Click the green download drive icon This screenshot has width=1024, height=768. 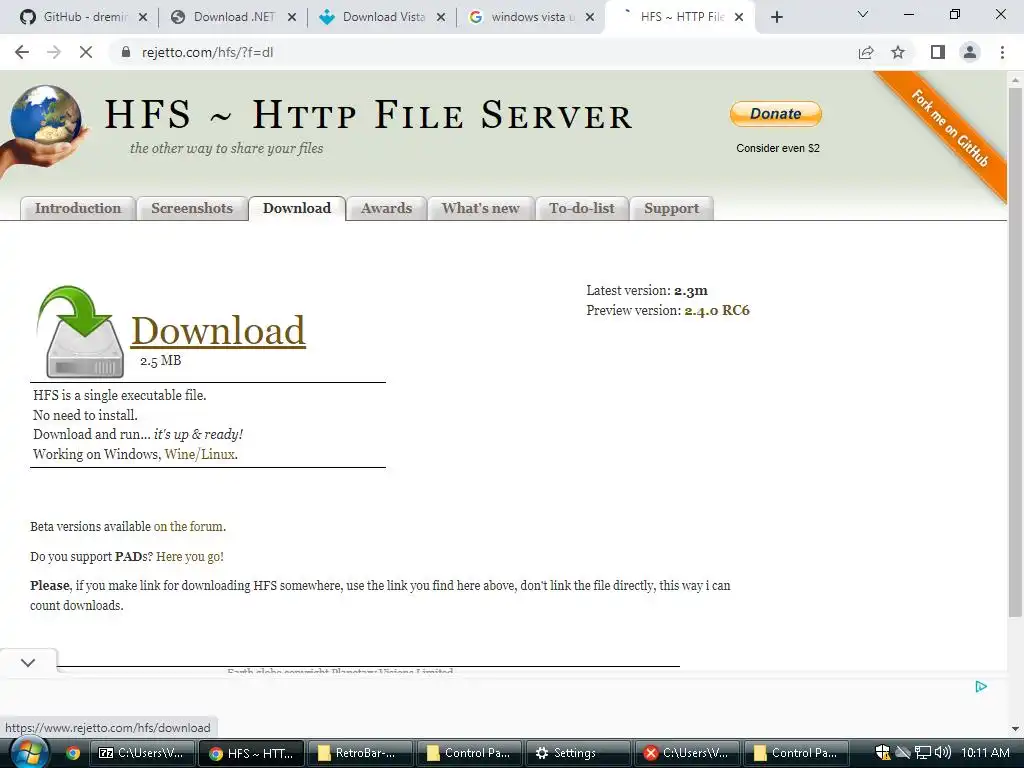point(81,332)
